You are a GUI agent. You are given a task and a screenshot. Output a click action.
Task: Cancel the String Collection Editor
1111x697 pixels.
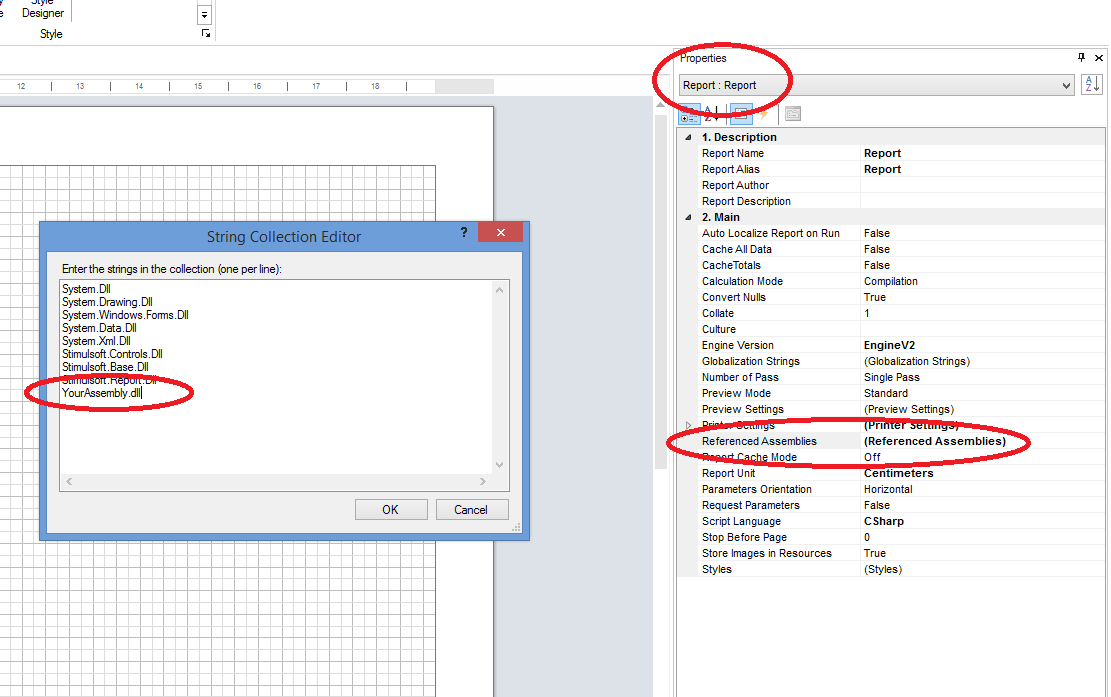pyautogui.click(x=472, y=509)
